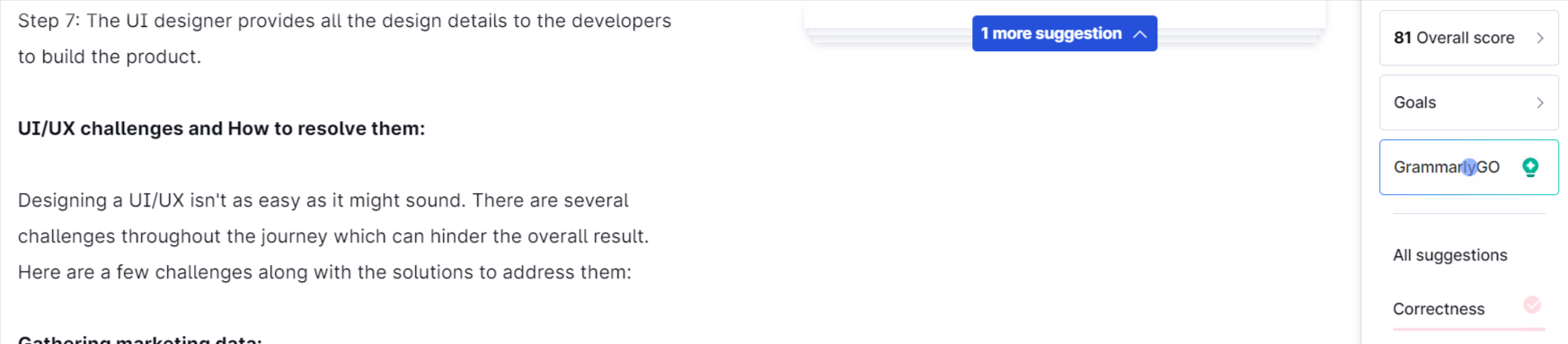Screen dimensions: 1568x344
Task: Click the pink Correctness checkmark icon
Action: (1532, 305)
